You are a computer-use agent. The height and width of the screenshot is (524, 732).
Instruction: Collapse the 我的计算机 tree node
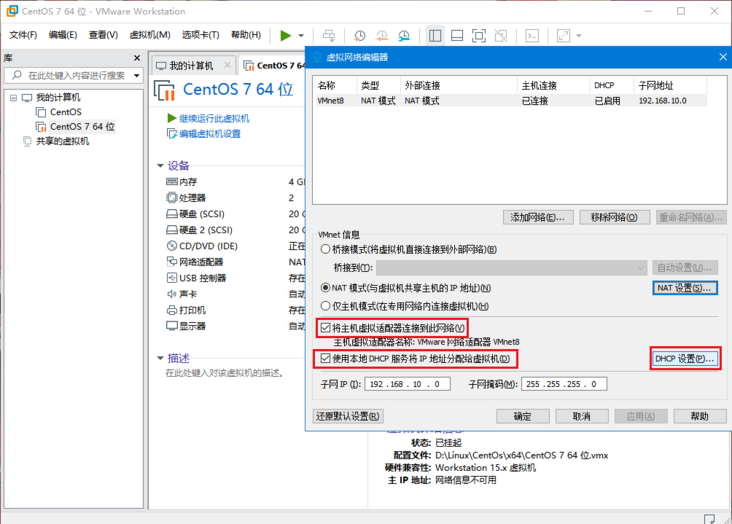(14, 98)
